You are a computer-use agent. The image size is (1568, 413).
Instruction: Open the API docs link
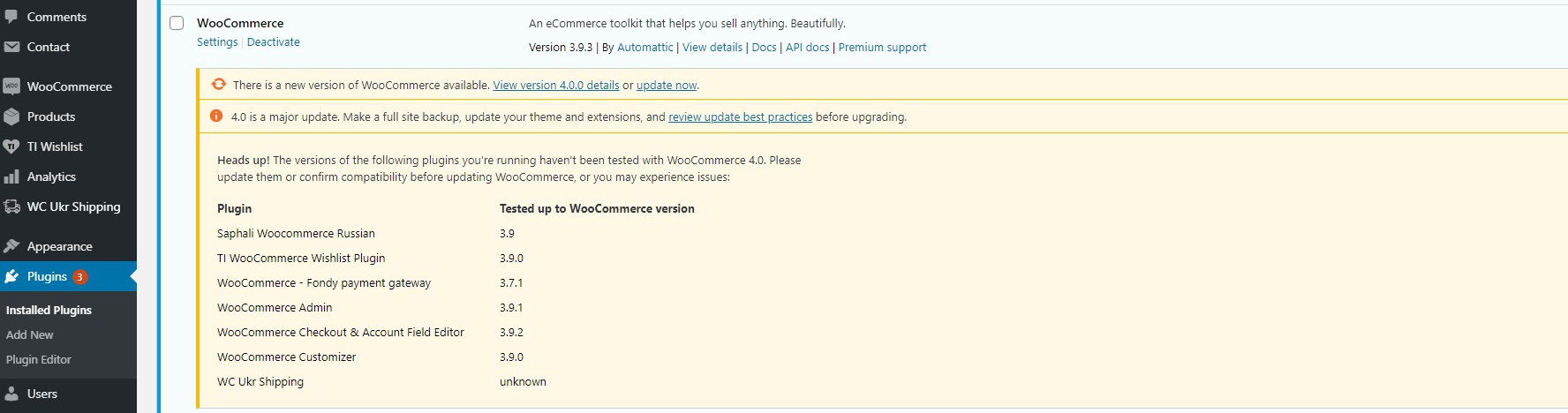click(x=808, y=48)
